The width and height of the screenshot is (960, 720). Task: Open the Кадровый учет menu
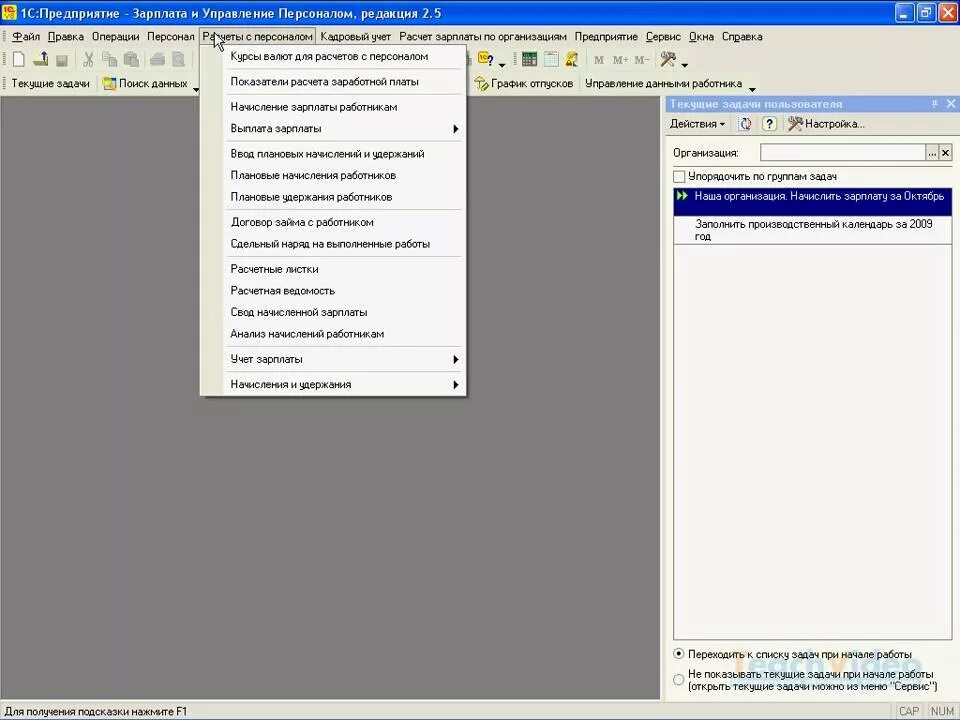tap(355, 37)
